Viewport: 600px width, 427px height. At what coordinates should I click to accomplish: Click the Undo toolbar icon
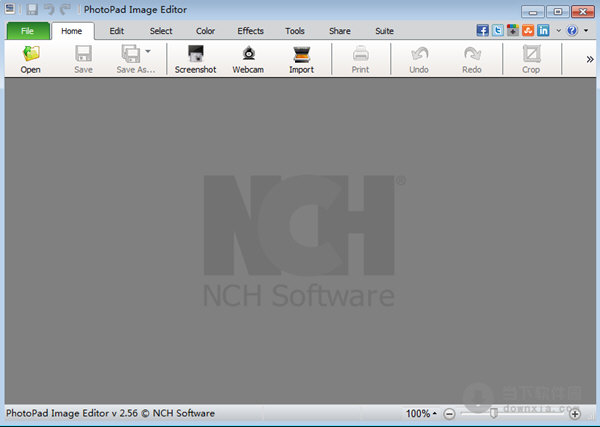pyautogui.click(x=419, y=54)
